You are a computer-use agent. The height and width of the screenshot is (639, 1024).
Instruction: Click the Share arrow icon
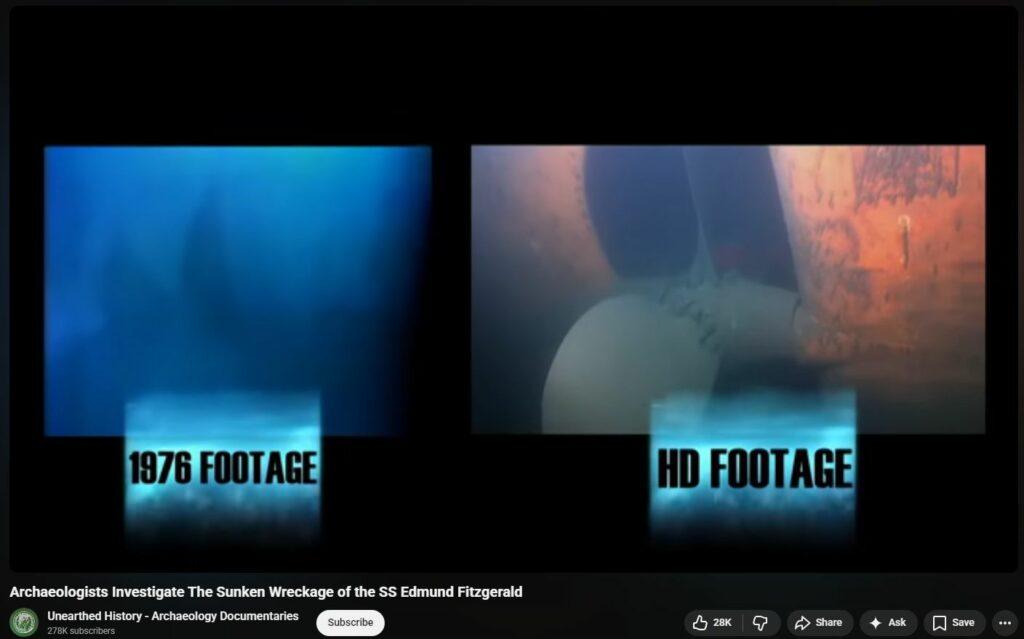click(803, 622)
